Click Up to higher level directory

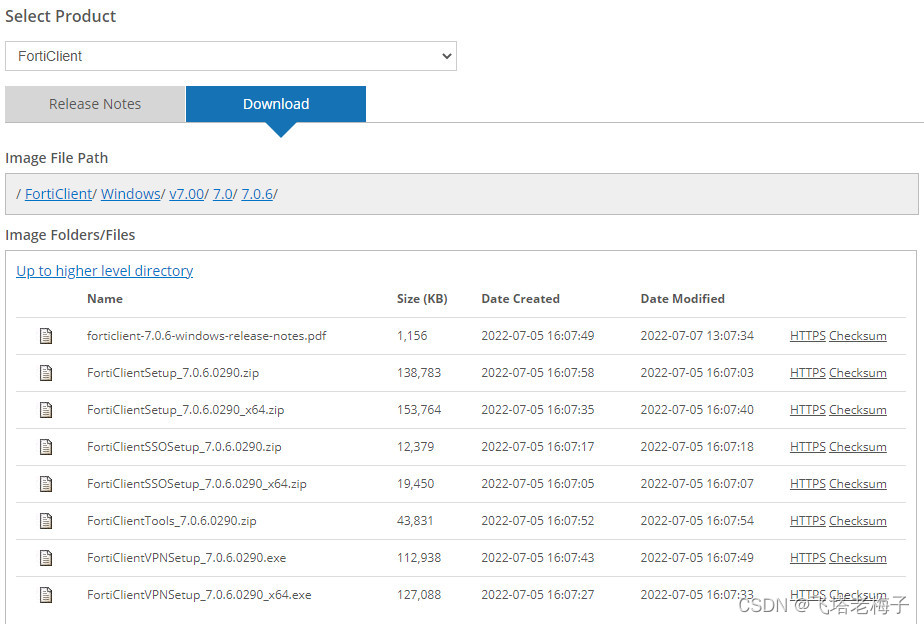[x=104, y=270]
